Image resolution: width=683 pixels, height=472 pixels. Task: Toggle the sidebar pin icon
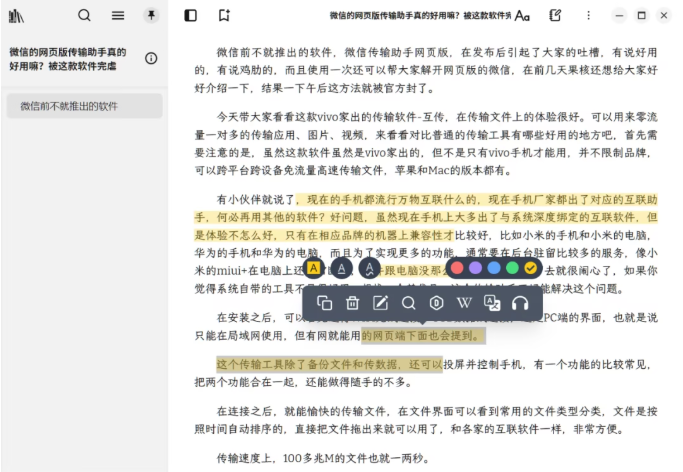(x=151, y=16)
